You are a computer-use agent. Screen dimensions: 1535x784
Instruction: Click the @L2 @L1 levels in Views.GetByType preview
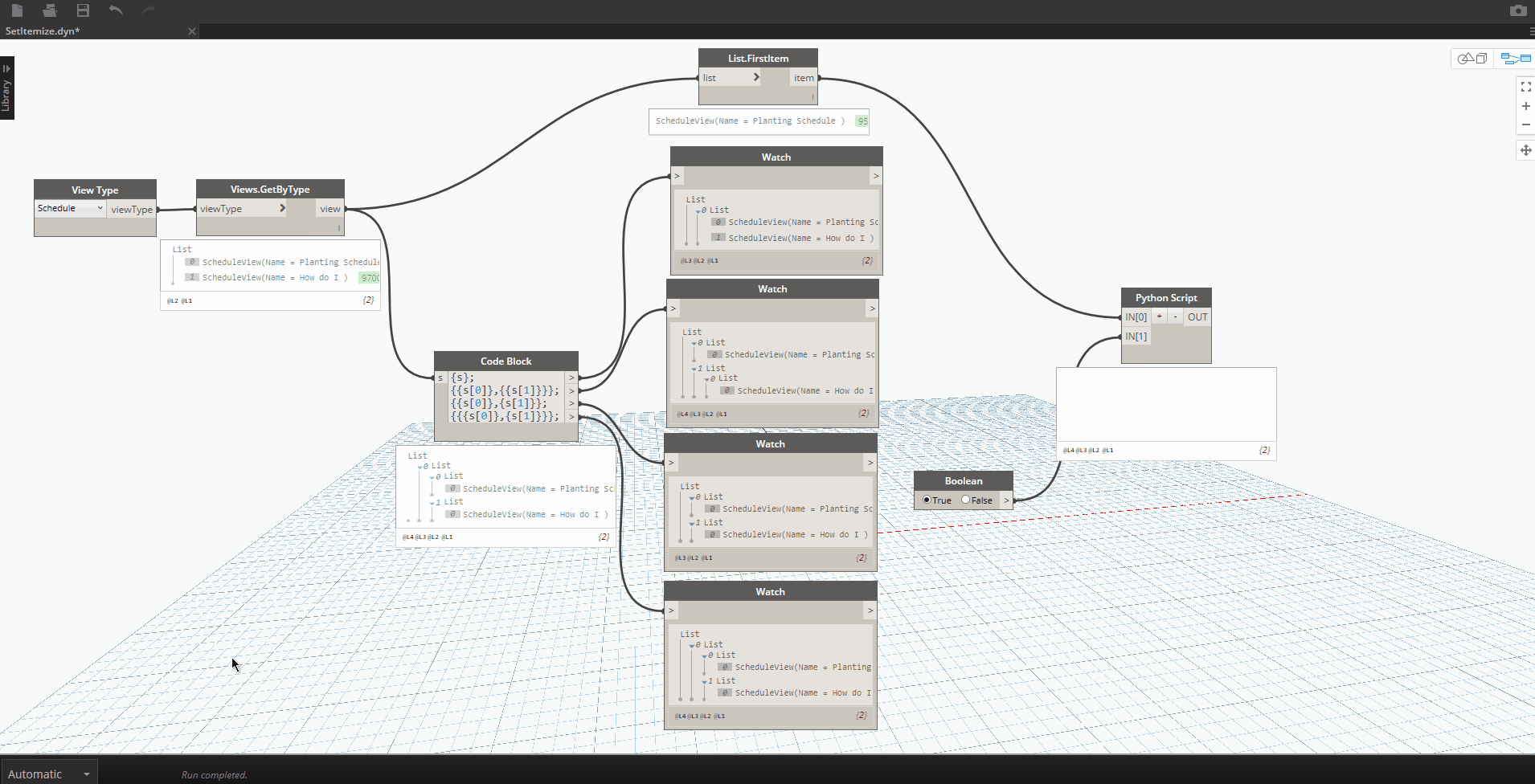[179, 300]
